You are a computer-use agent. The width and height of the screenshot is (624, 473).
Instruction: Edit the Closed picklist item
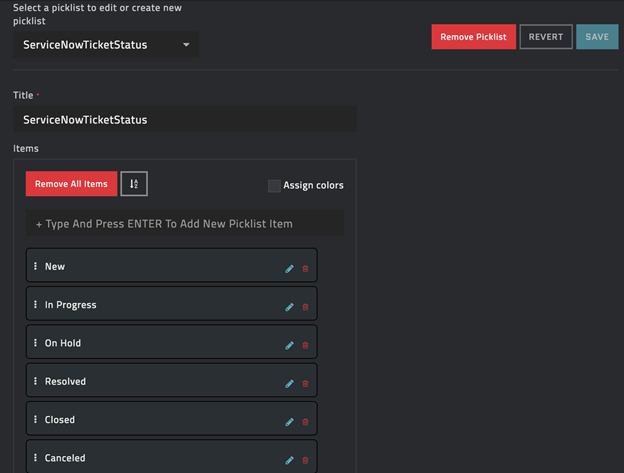click(x=289, y=422)
